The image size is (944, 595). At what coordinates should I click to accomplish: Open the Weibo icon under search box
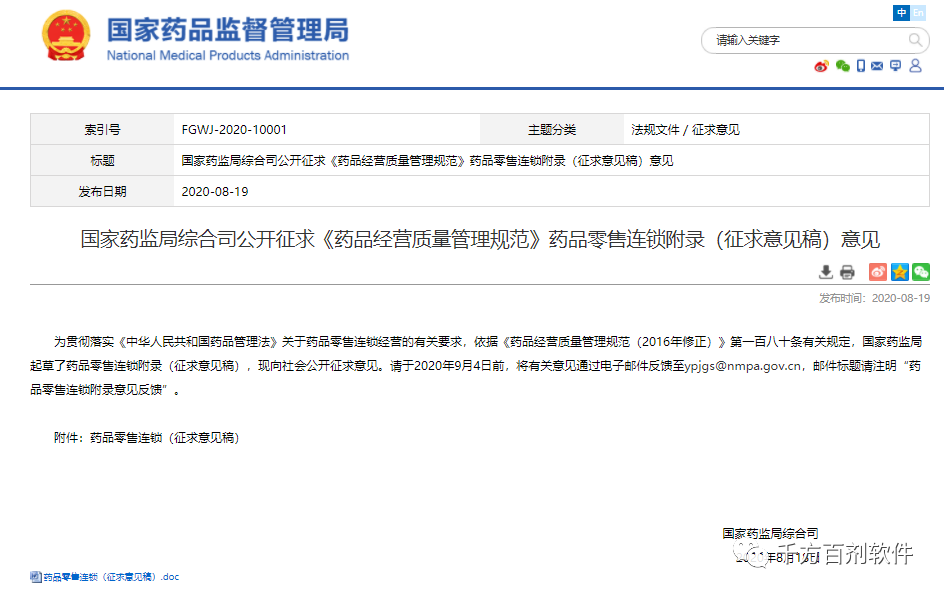(x=821, y=66)
